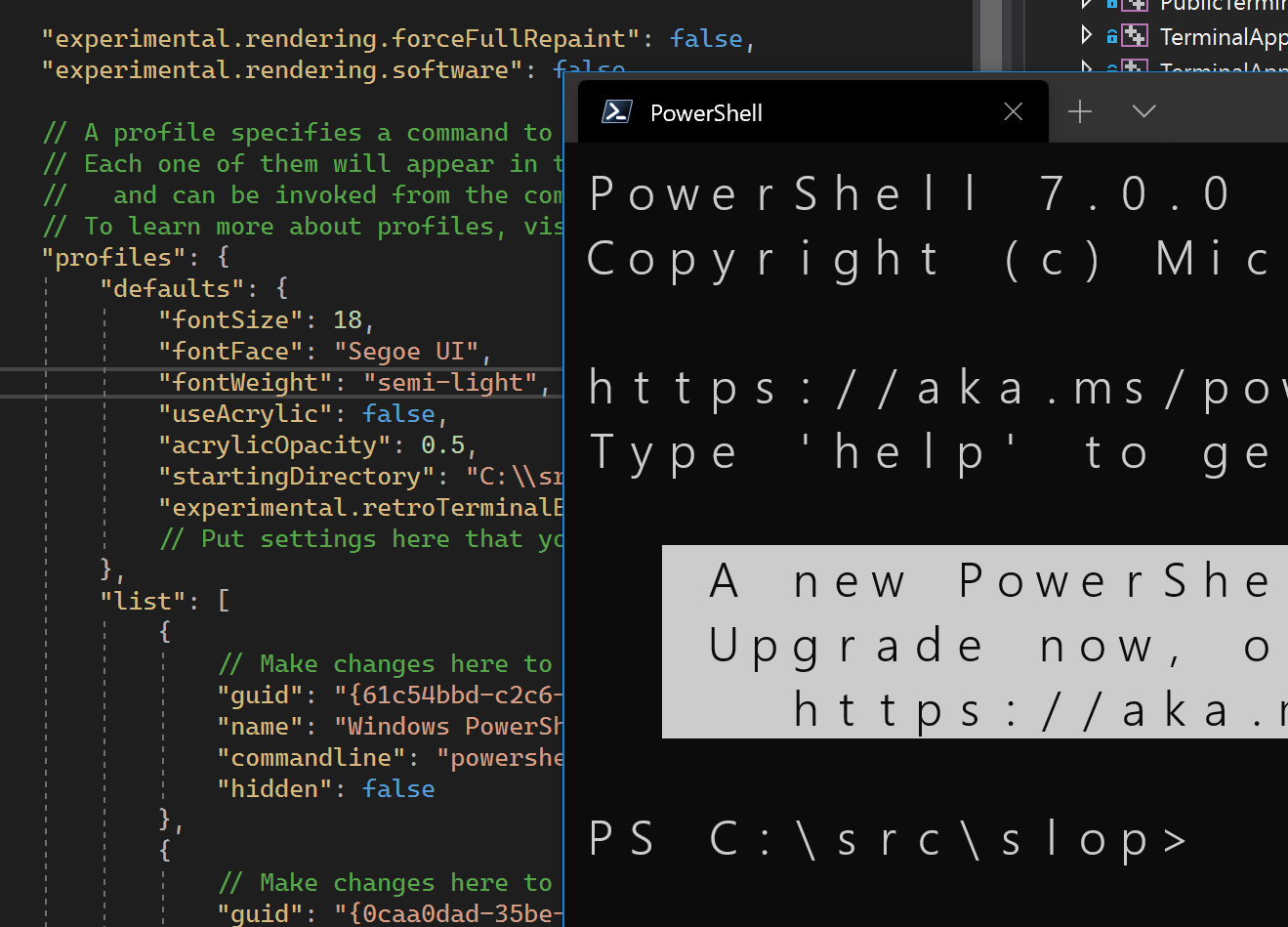Viewport: 1288px width, 927px height.
Task: Click the false value of hidden
Action: coord(398,789)
